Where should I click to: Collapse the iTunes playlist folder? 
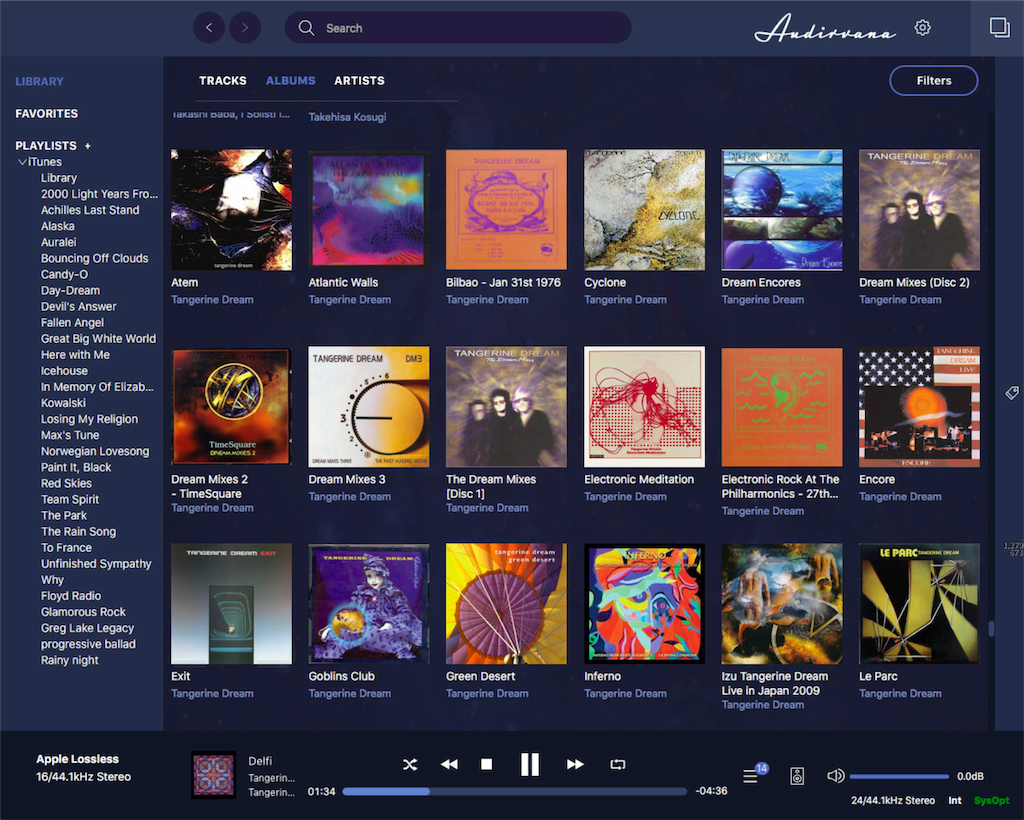point(22,162)
